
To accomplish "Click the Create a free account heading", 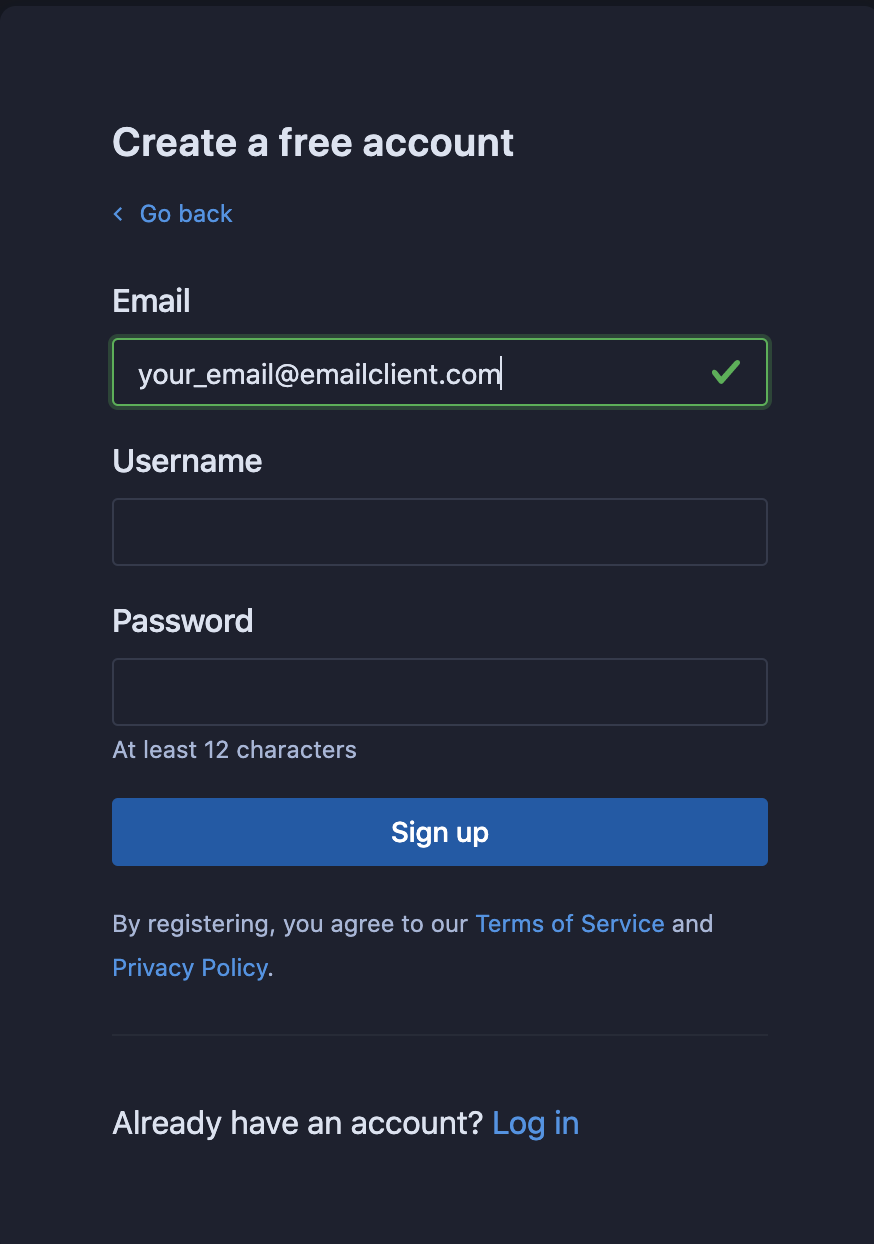I will coord(313,142).
